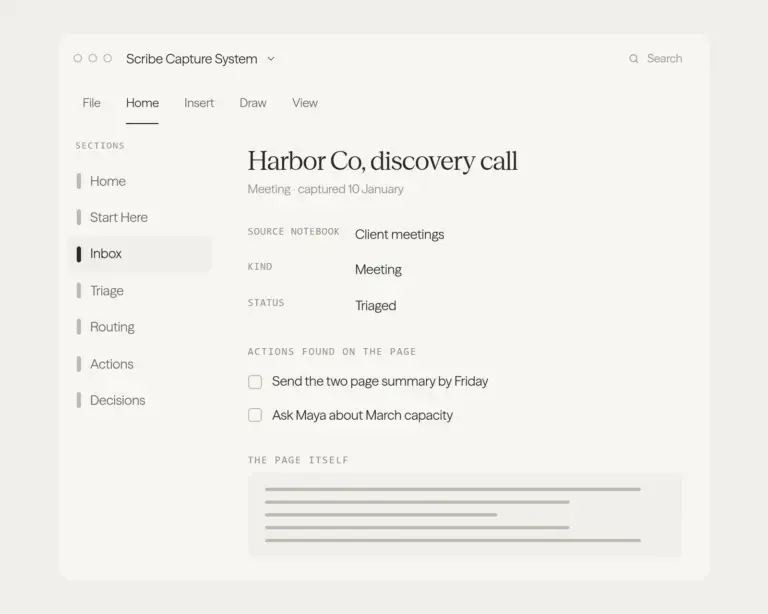Open the Decisions section
This screenshot has width=768, height=614.
[x=140, y=401]
